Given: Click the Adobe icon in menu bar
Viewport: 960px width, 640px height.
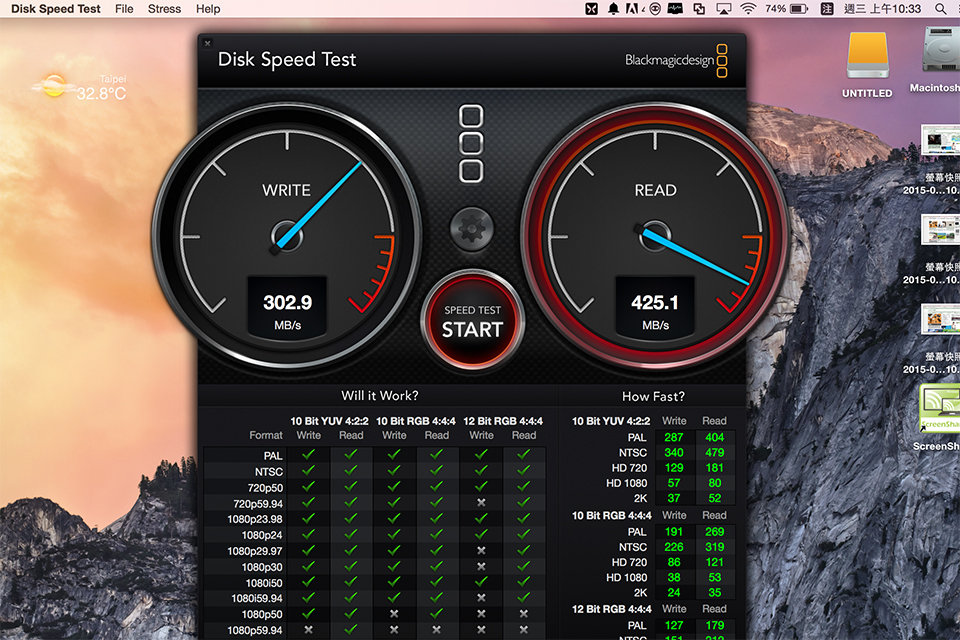Looking at the screenshot, I should click(x=632, y=9).
